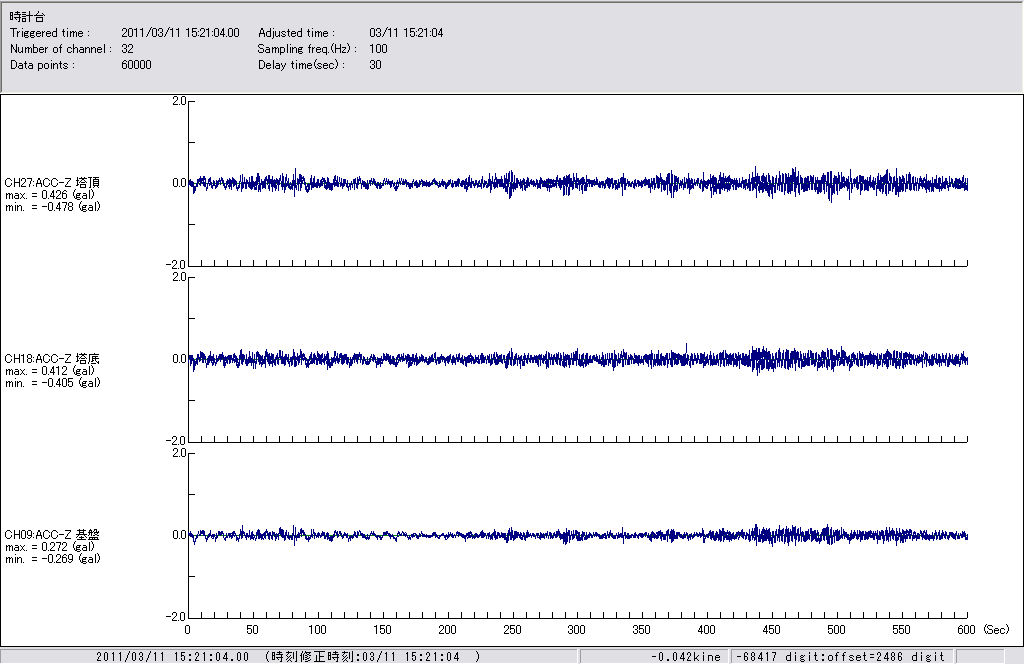The image size is (1024, 664).
Task: Click the Data points value 60000
Action: (135, 65)
